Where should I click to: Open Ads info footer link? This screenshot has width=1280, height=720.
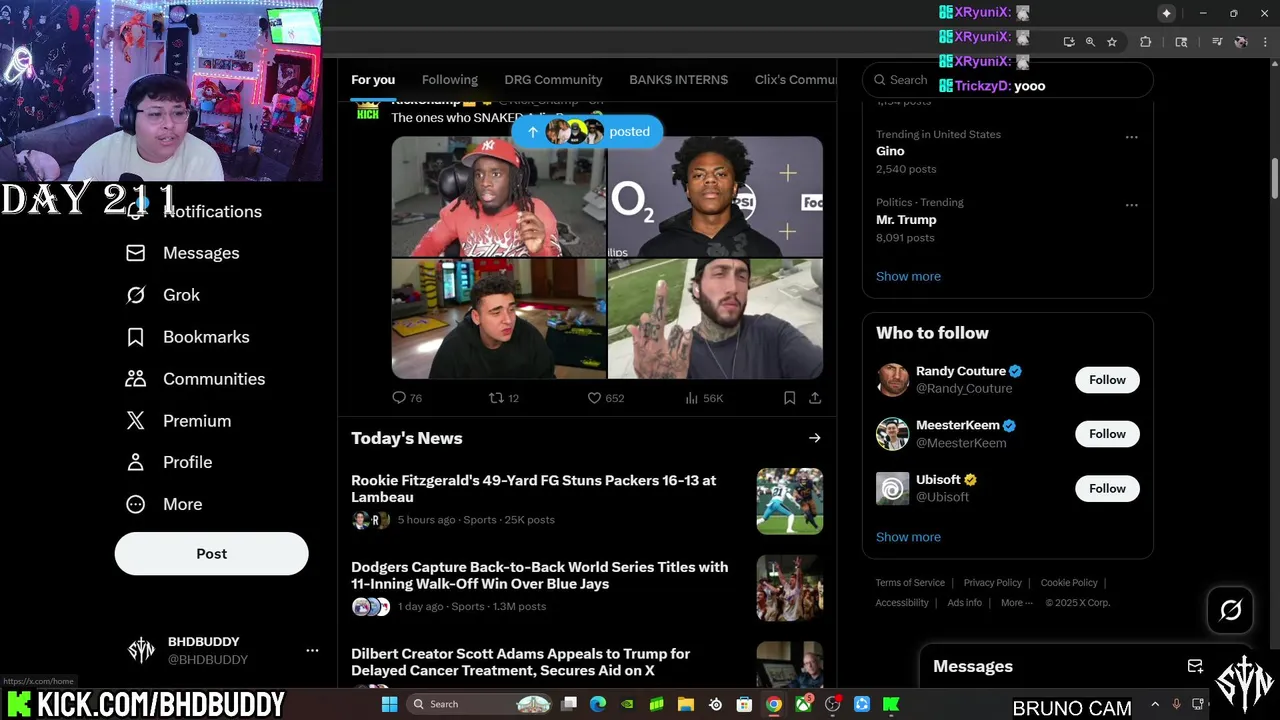coord(964,603)
